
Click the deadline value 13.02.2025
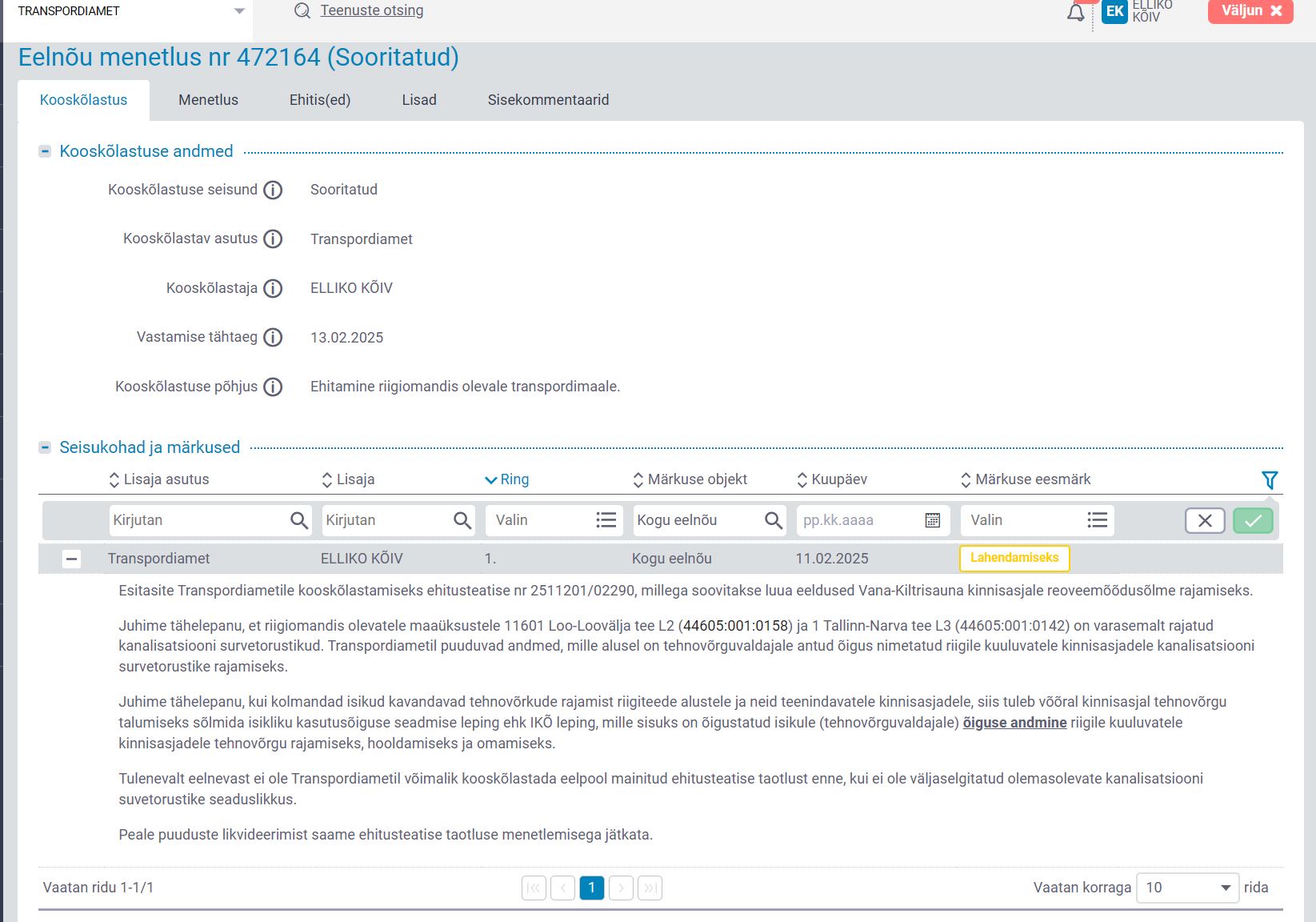(346, 338)
